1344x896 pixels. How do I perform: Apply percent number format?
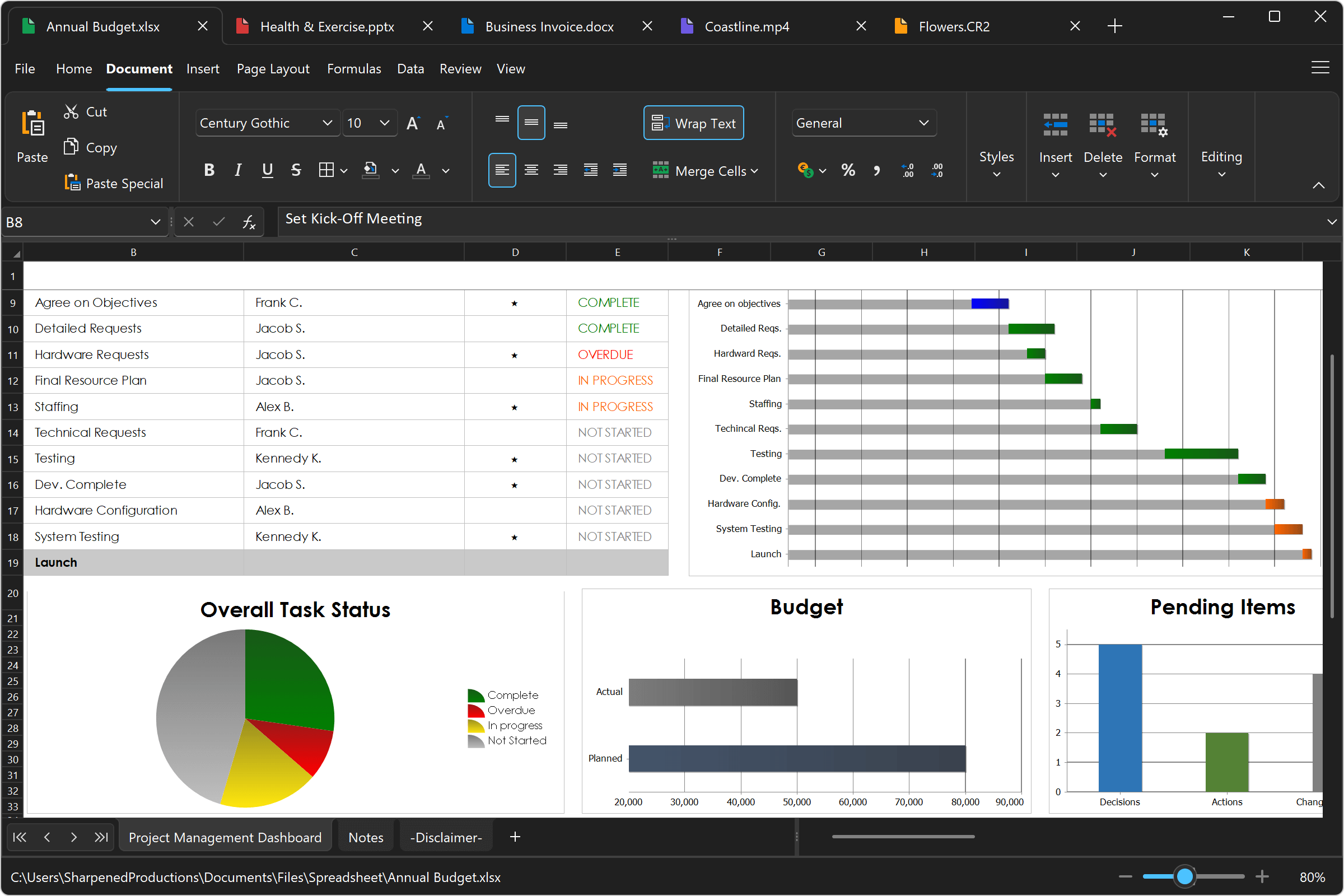tap(848, 170)
